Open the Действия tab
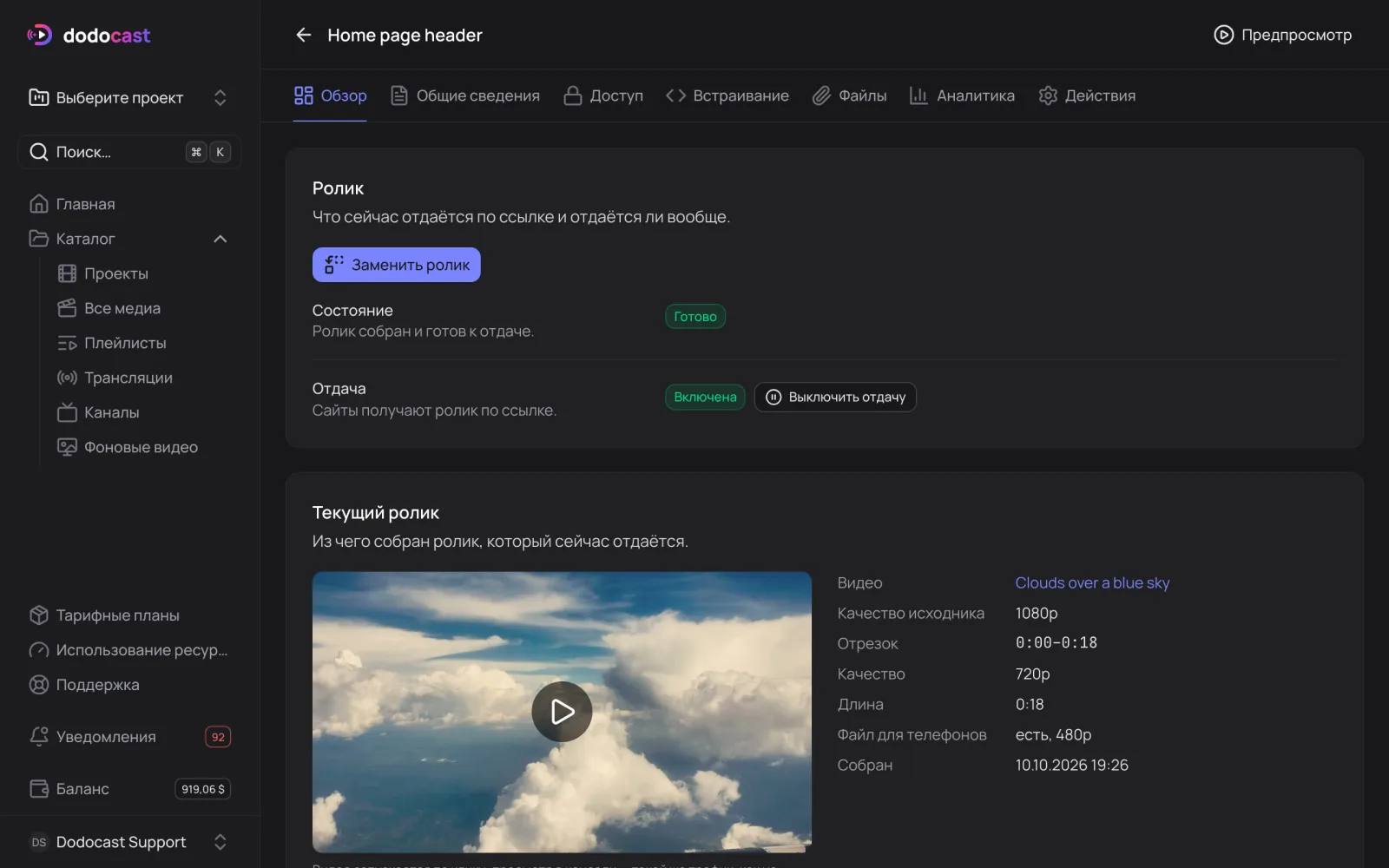The width and height of the screenshot is (1389, 868). (x=1087, y=95)
